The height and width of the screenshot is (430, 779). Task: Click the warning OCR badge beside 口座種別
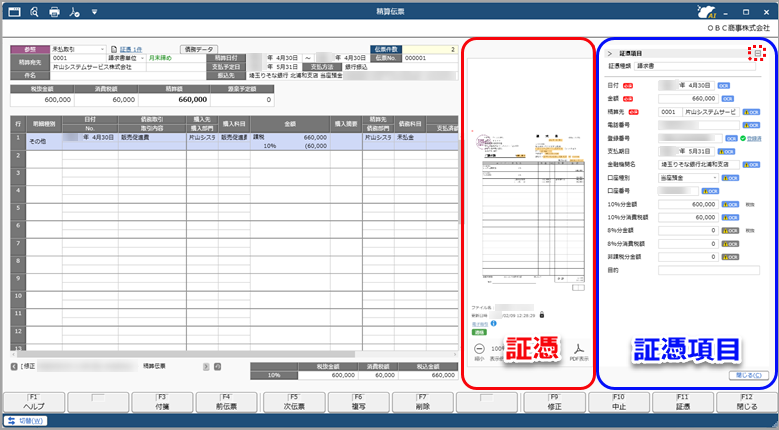(730, 178)
